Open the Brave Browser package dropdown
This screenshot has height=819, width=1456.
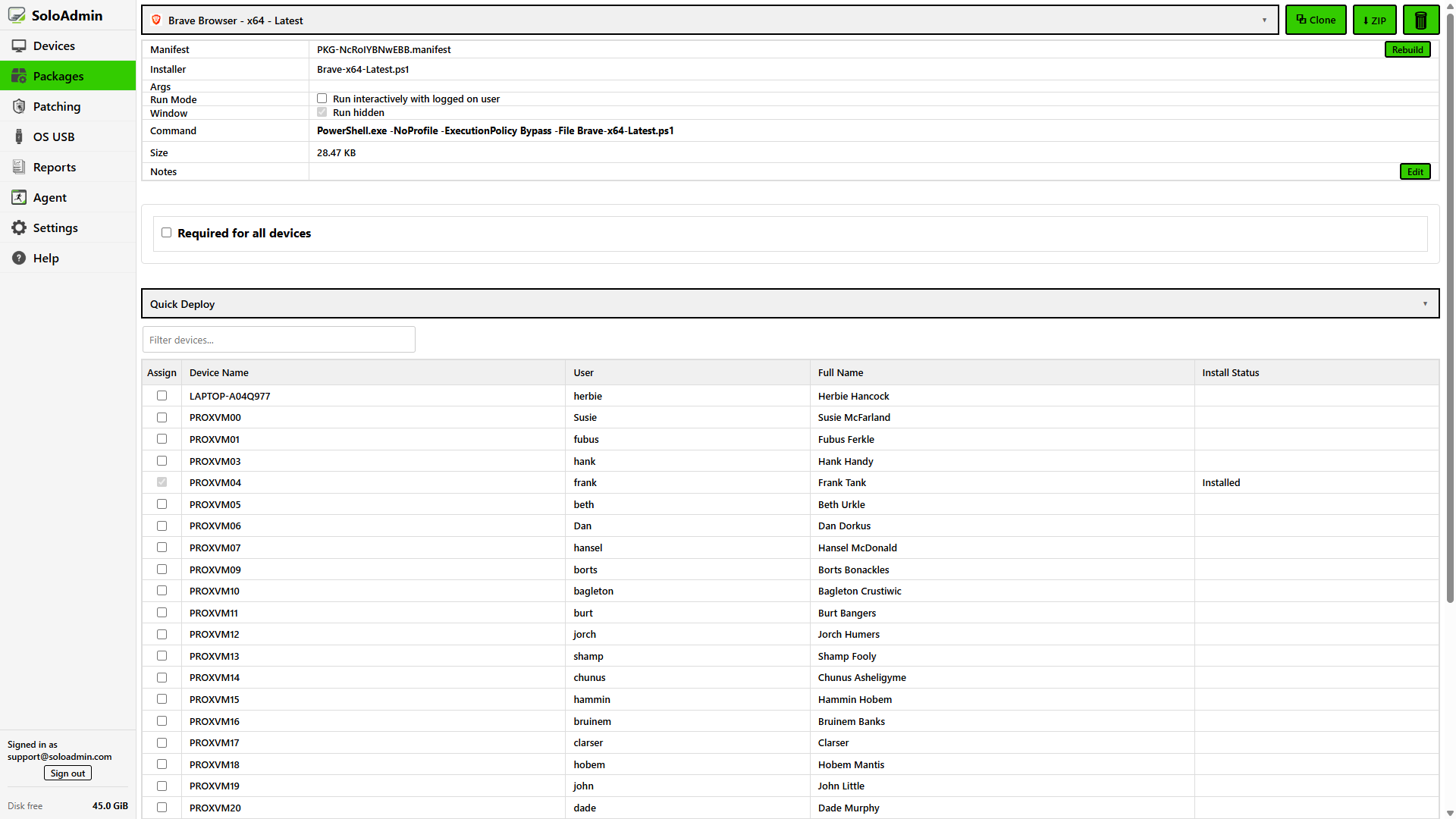coord(710,20)
